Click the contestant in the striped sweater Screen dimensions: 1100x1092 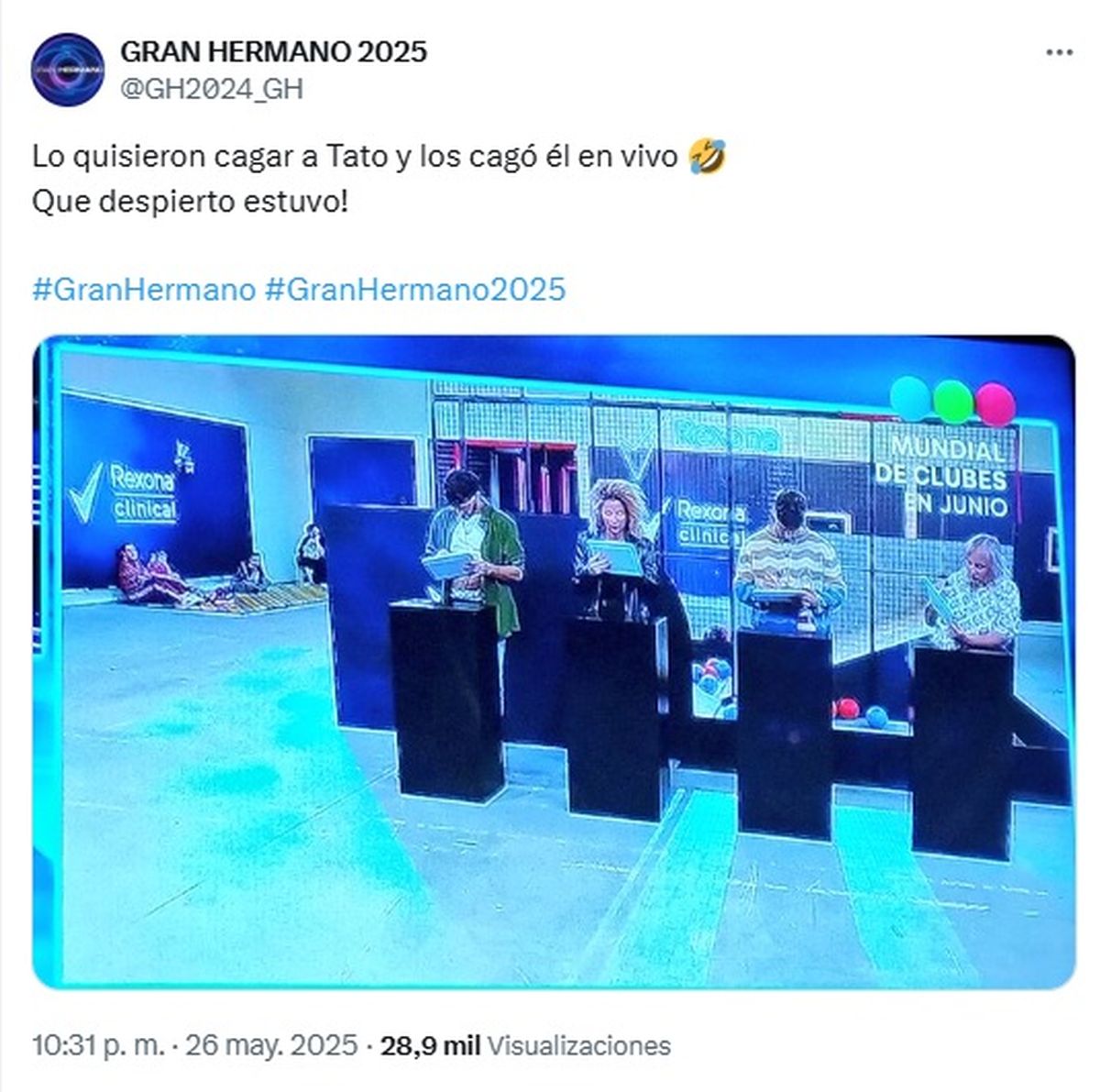click(x=788, y=559)
